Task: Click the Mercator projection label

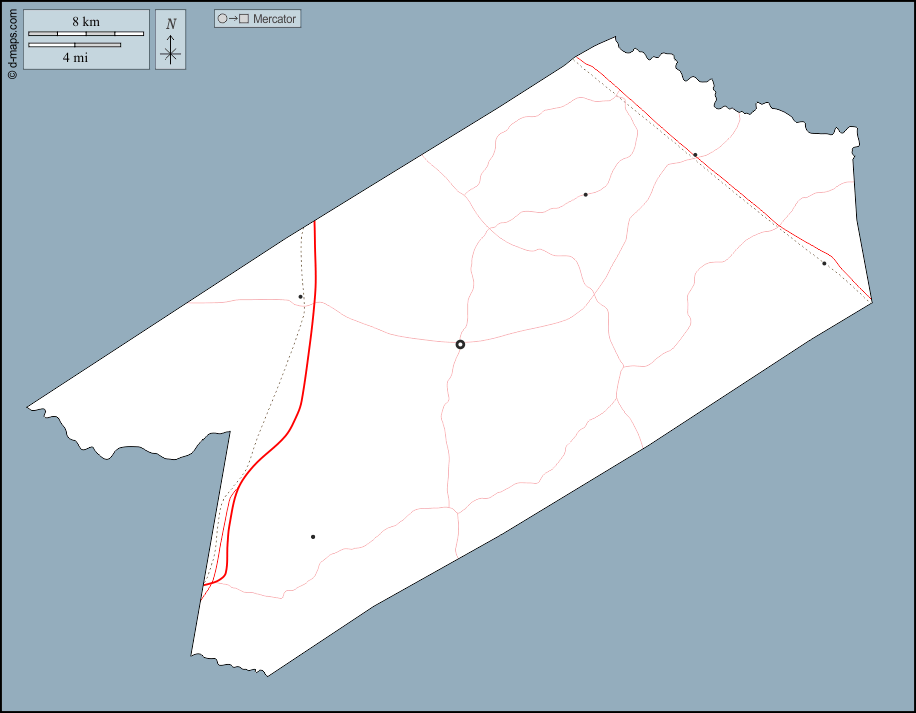Action: 275,19
